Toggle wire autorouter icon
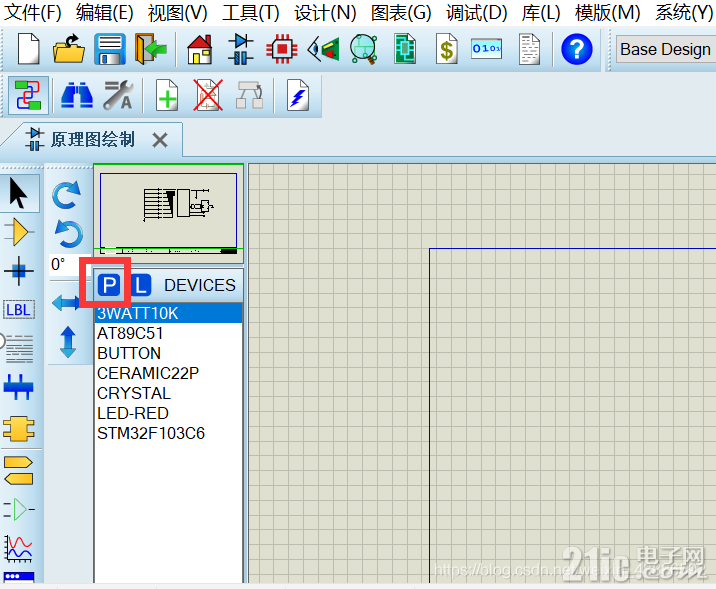The image size is (716, 589). click(x=28, y=95)
